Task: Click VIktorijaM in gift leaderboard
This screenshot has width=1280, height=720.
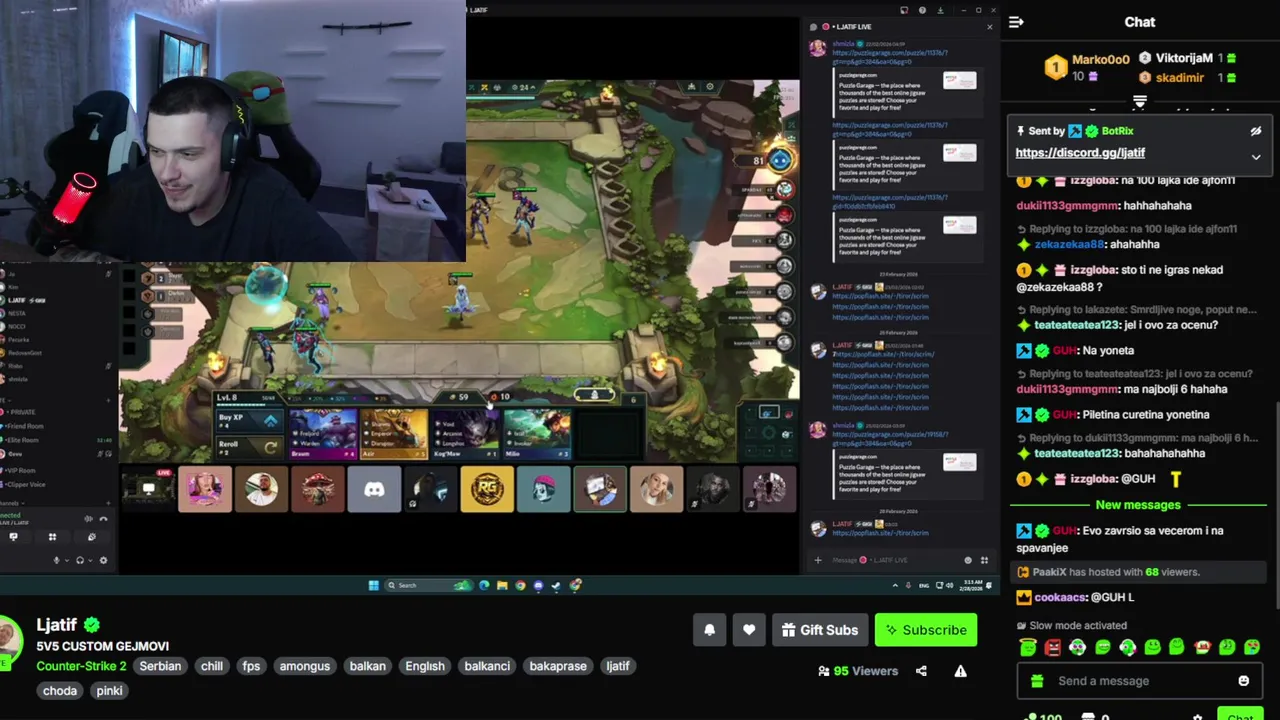Action: point(1184,59)
